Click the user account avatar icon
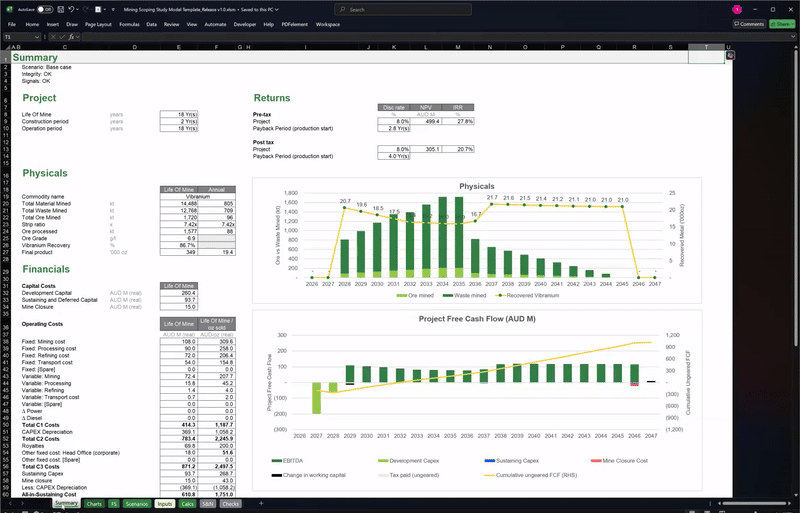This screenshot has height=513, width=800. click(x=737, y=9)
